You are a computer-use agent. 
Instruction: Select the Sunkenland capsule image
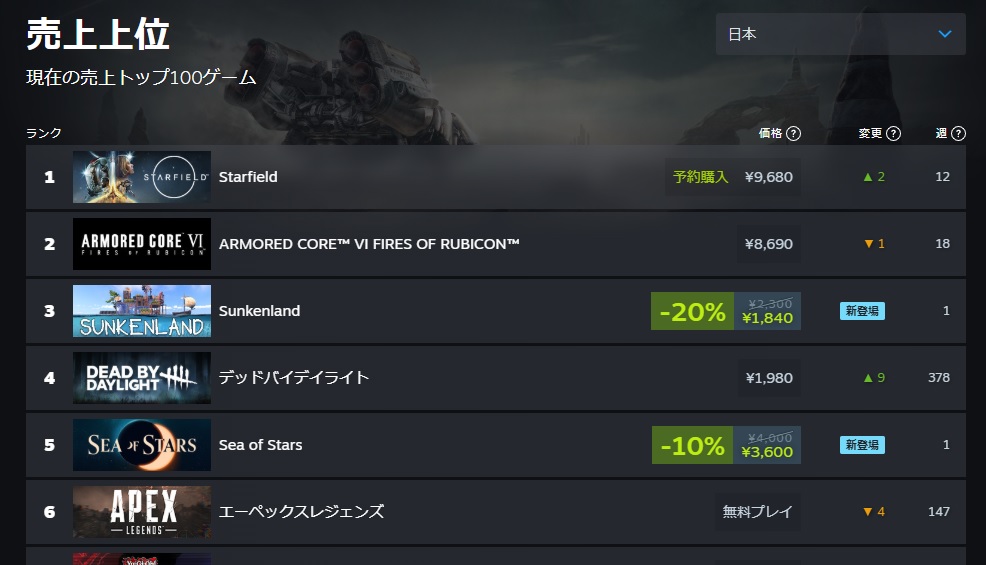(x=142, y=311)
